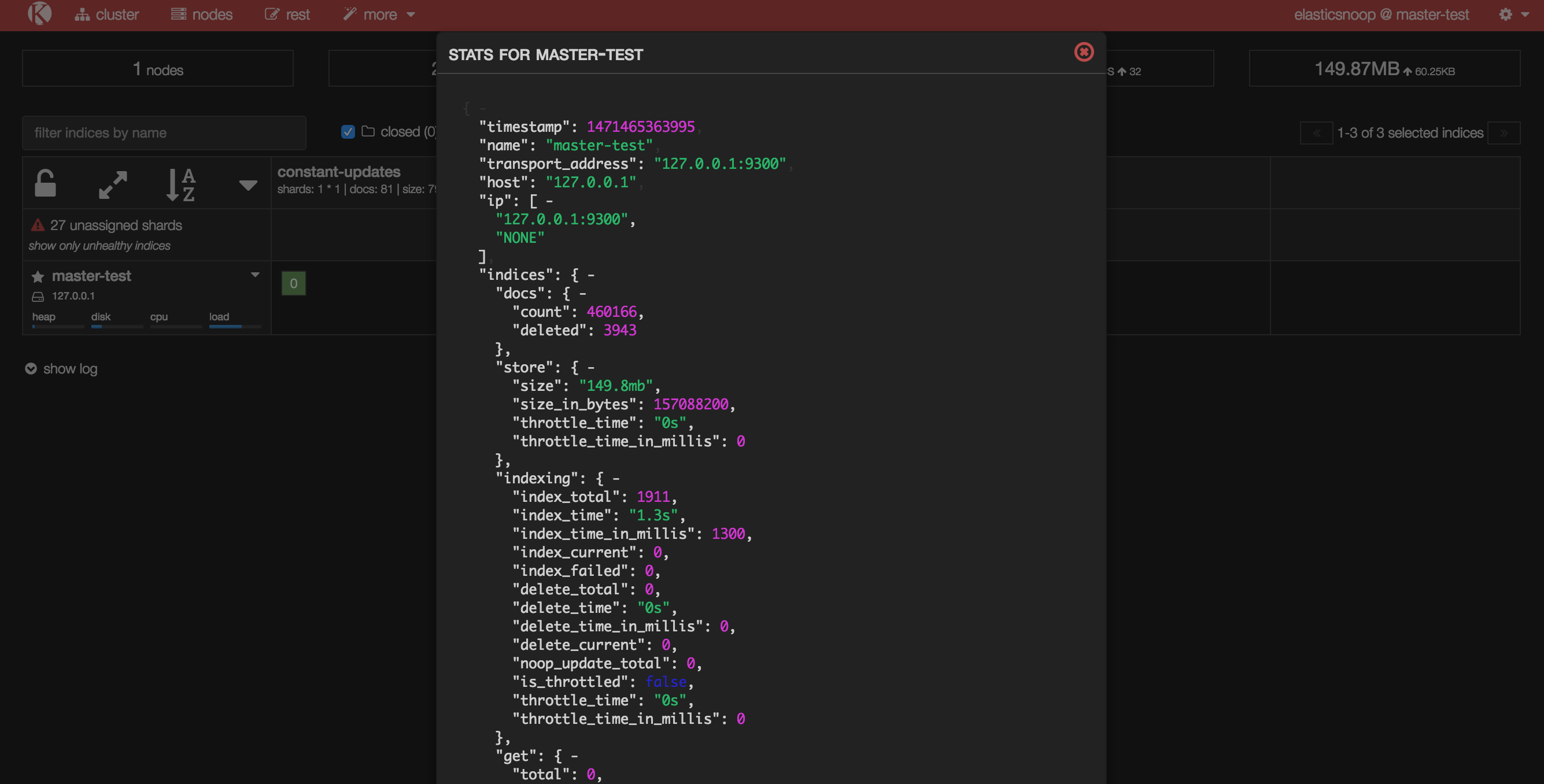Screen dimensions: 1544x784
Task: Toggle the padlock icon for index selection
Action: [45, 183]
